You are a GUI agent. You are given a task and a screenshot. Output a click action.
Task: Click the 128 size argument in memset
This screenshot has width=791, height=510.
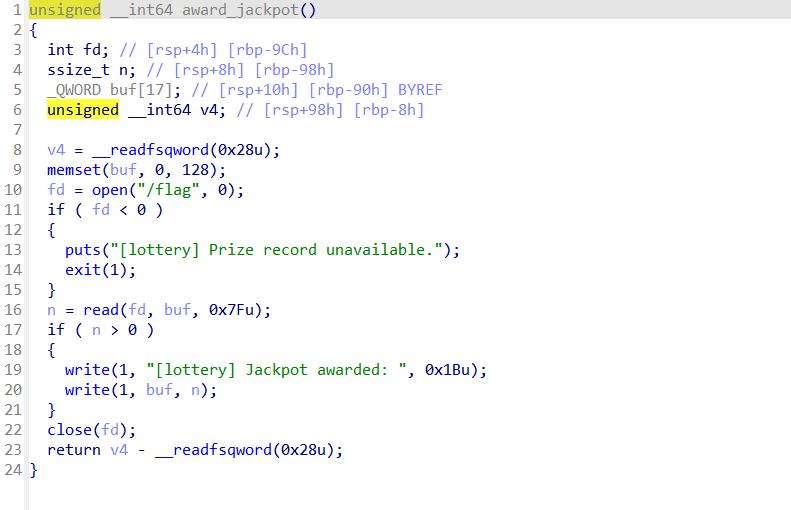click(195, 170)
